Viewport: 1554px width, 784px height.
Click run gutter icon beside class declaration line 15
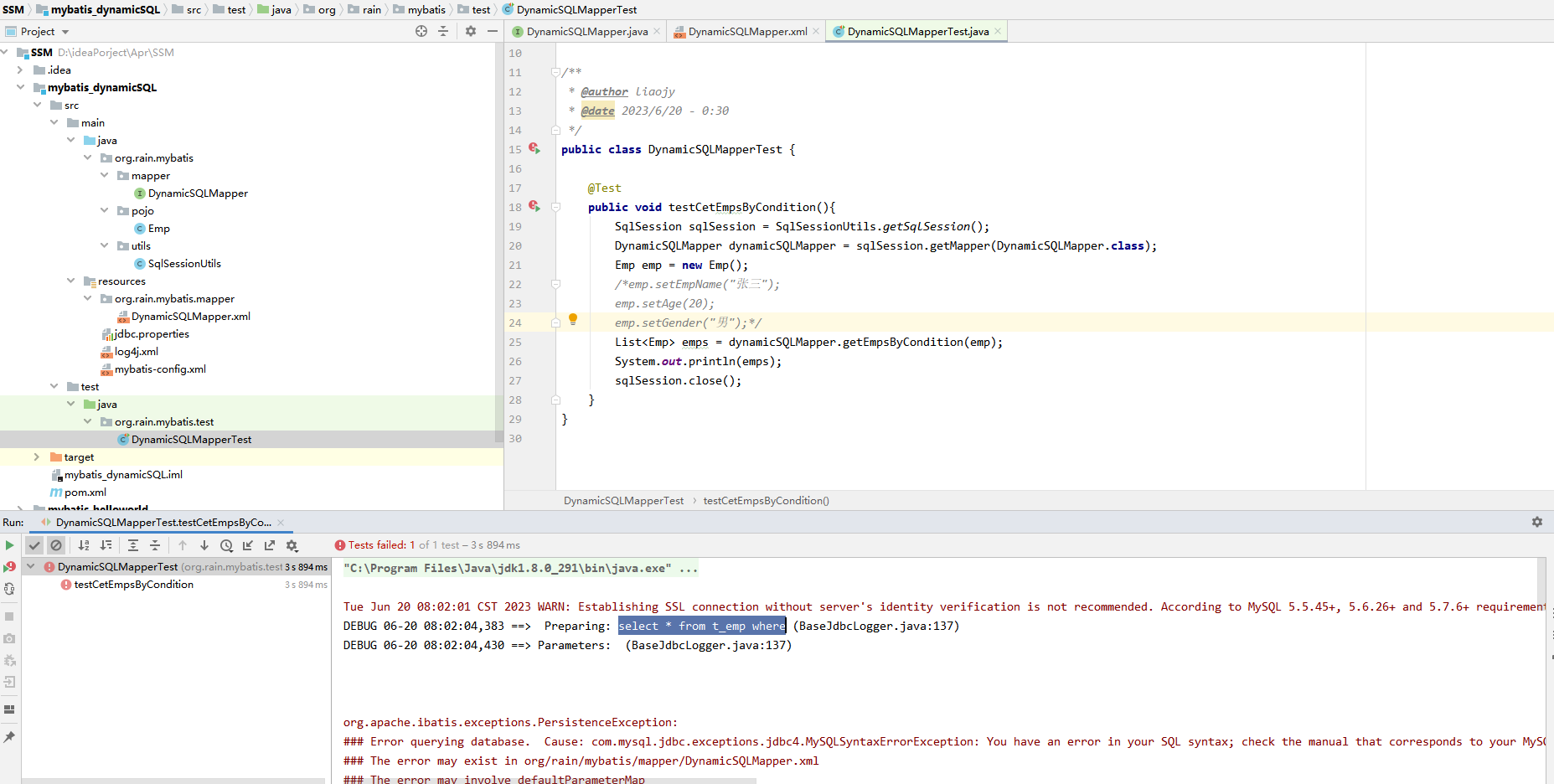534,149
